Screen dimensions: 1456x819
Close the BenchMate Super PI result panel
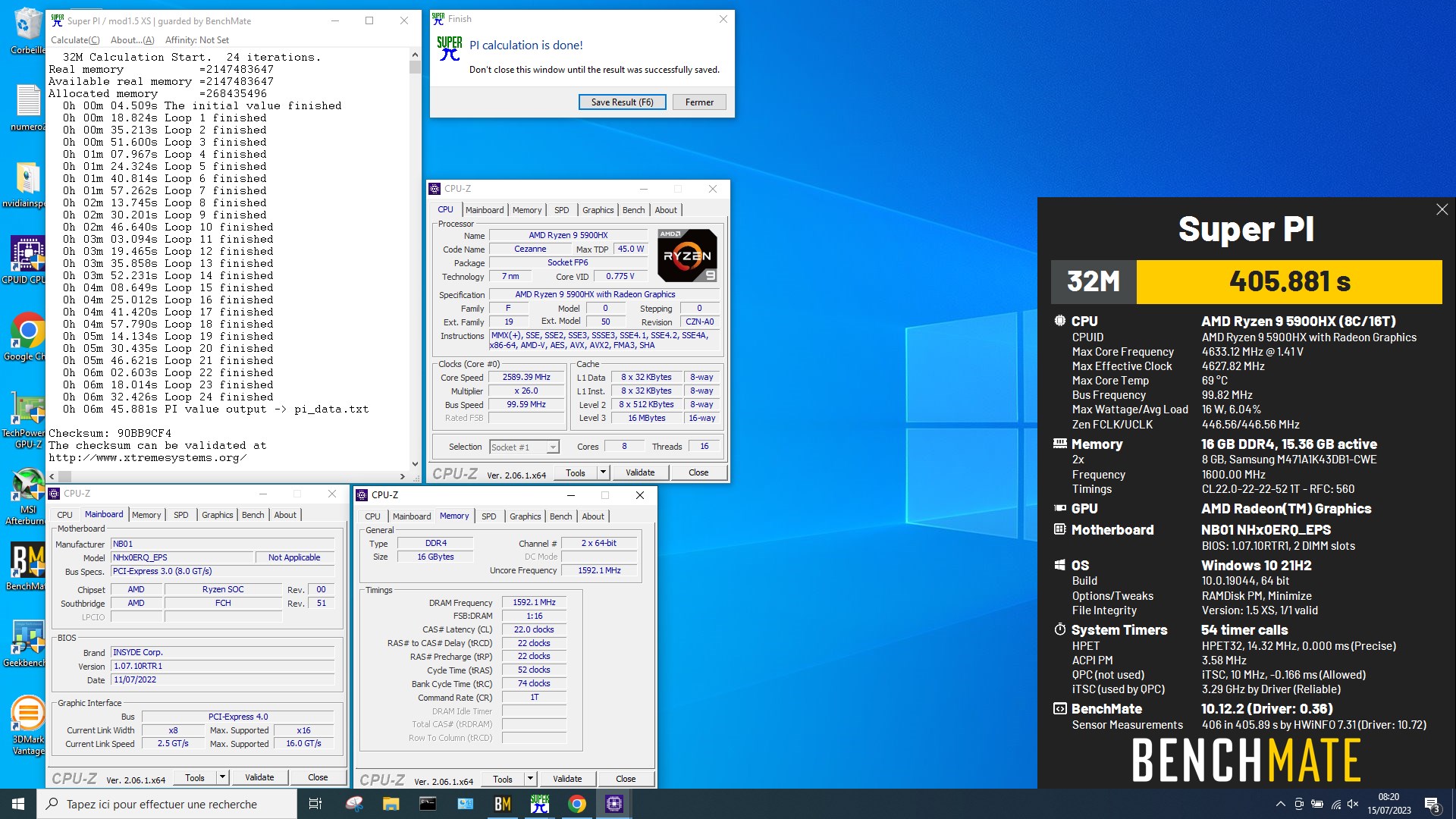pos(1442,209)
